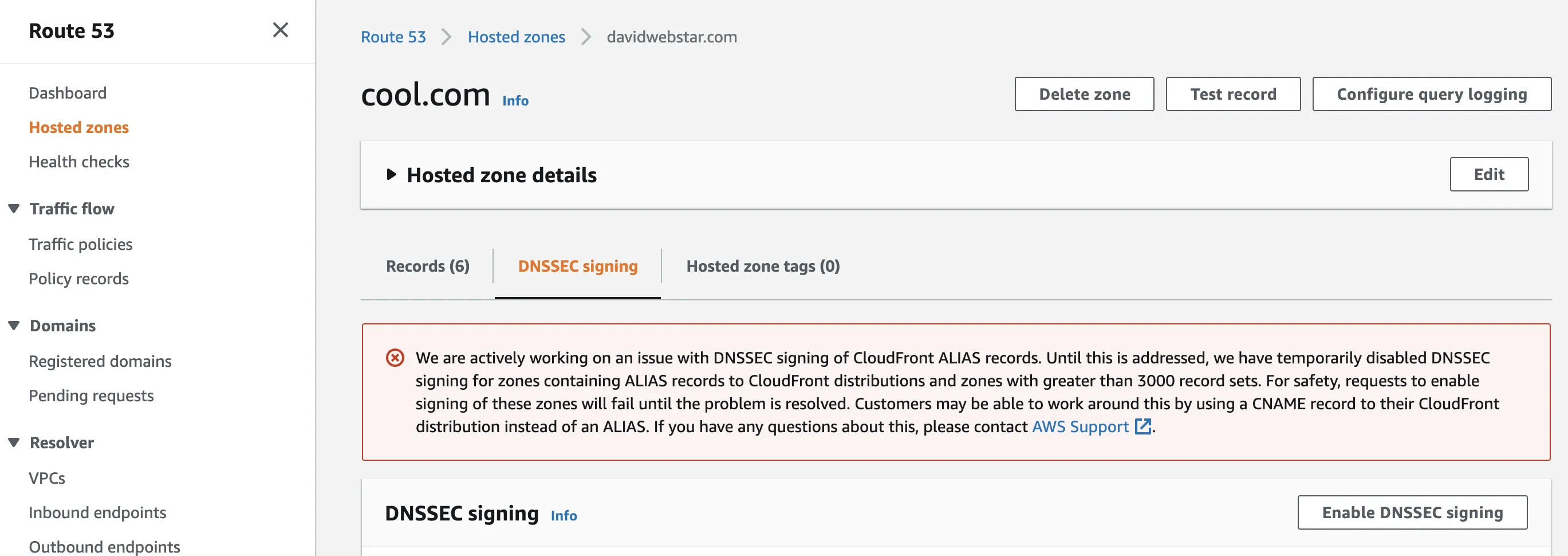Screen dimensions: 1568x556
Task: Navigate to Hosted zones breadcrumb
Action: (516, 37)
